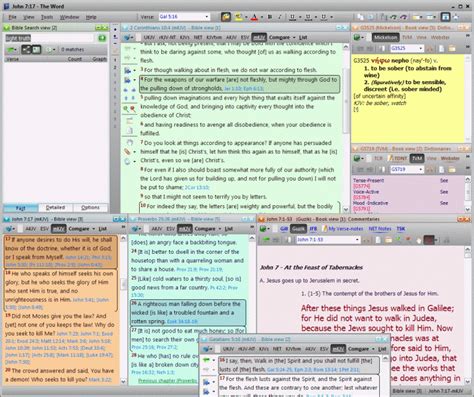
Task: Click the hand icon in Commentaries toolbar
Action: point(419,240)
